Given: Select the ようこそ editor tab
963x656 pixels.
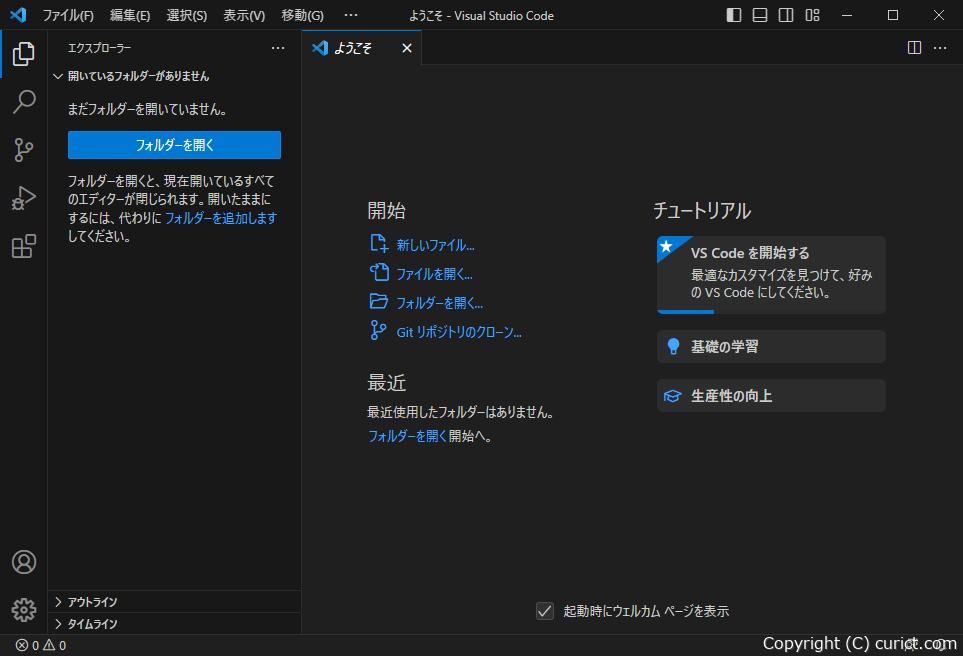Looking at the screenshot, I should (361, 48).
